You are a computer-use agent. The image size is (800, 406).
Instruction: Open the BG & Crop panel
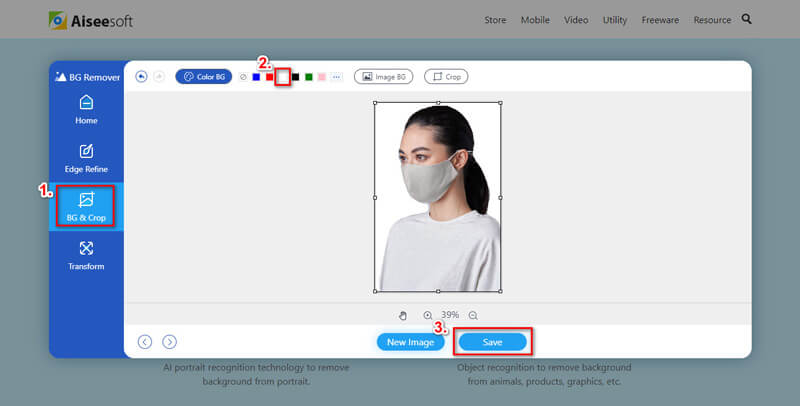click(86, 206)
